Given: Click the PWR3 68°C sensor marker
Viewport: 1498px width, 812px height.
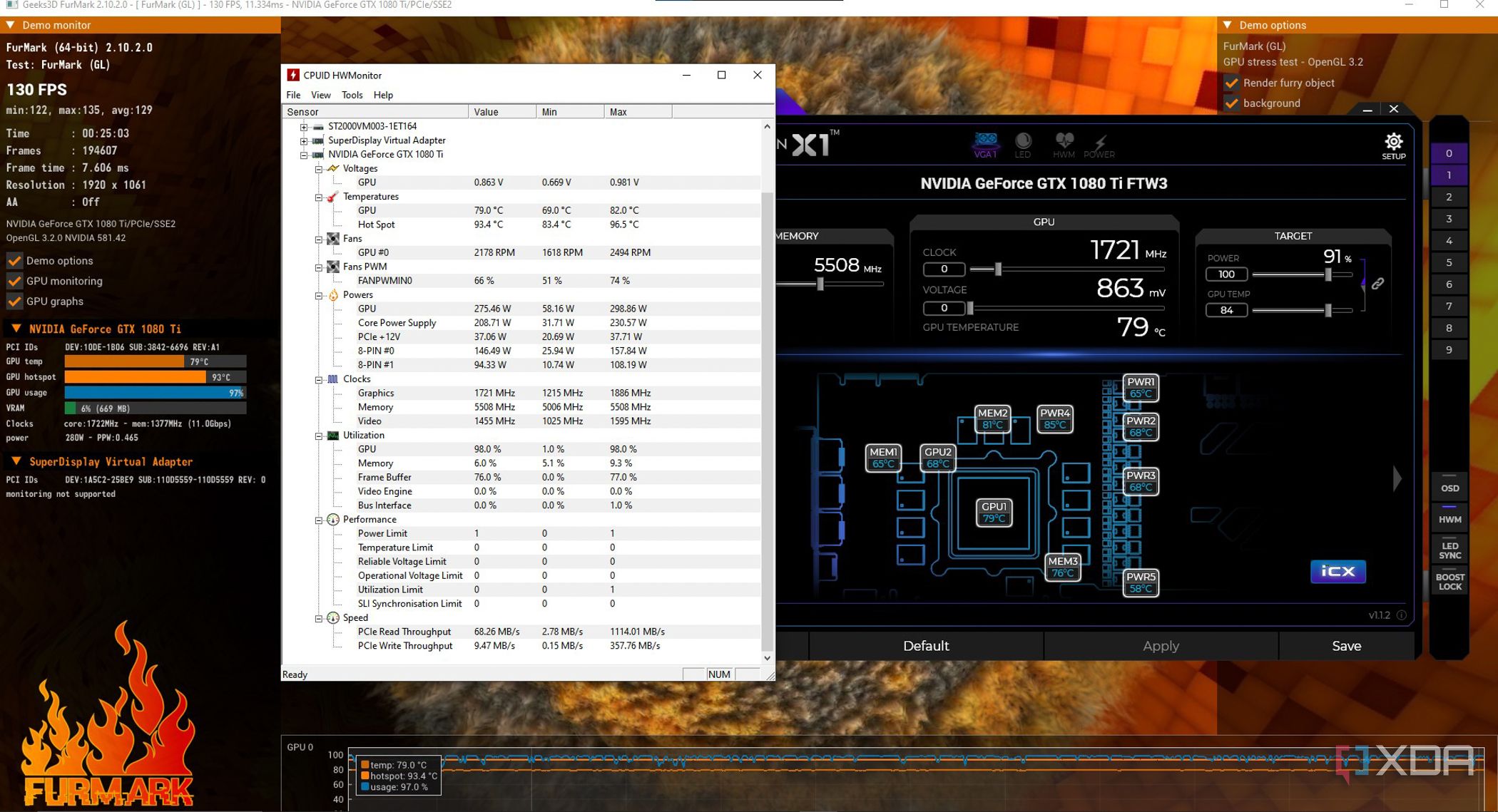Looking at the screenshot, I should (1141, 481).
